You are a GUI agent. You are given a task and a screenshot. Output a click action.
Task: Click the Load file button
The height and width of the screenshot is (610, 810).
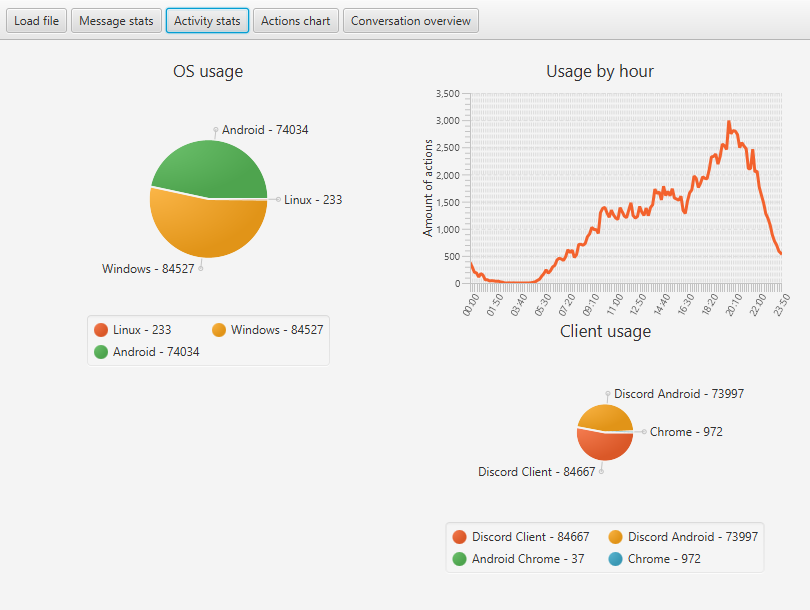point(36,21)
